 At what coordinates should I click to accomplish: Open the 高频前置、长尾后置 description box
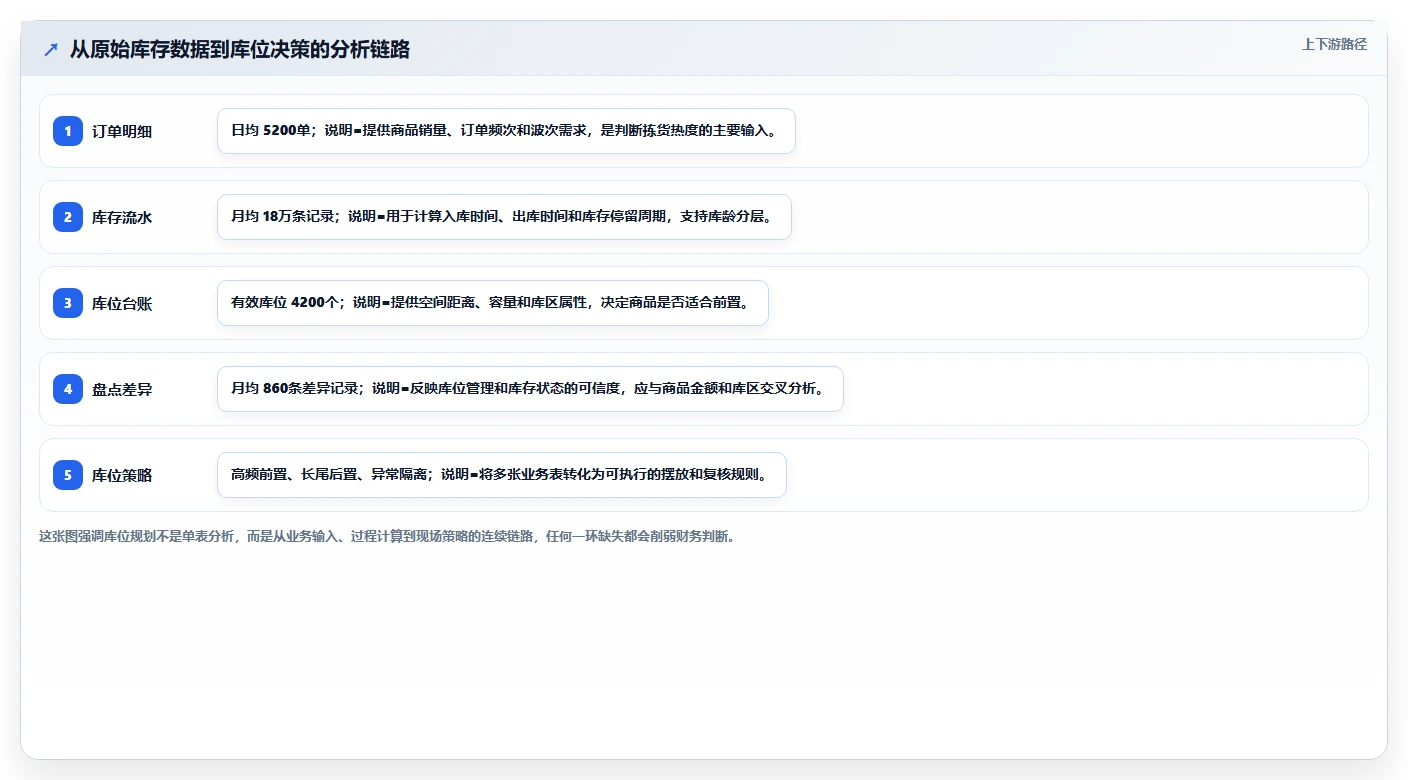(502, 475)
